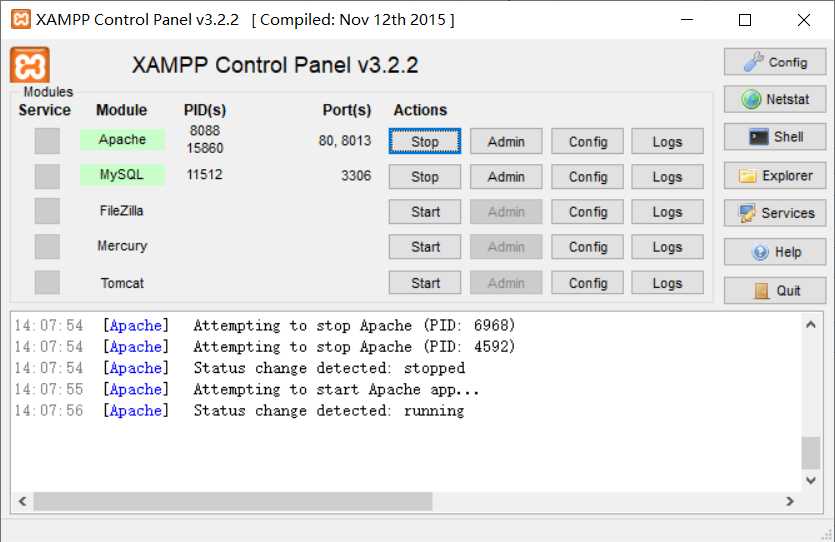Quit XAMPP with the door icon
The height and width of the screenshot is (542, 835).
point(775,290)
